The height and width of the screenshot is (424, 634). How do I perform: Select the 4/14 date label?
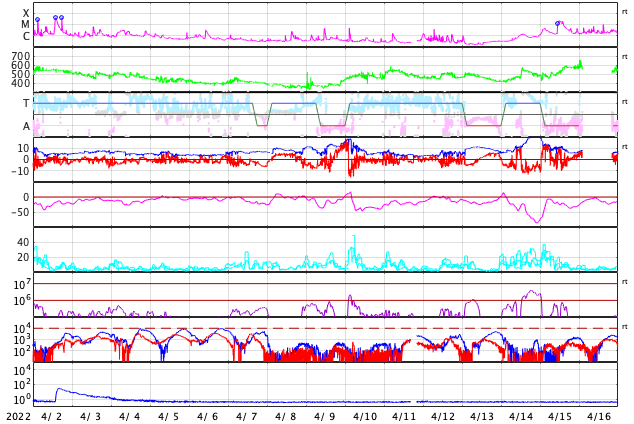[520, 416]
